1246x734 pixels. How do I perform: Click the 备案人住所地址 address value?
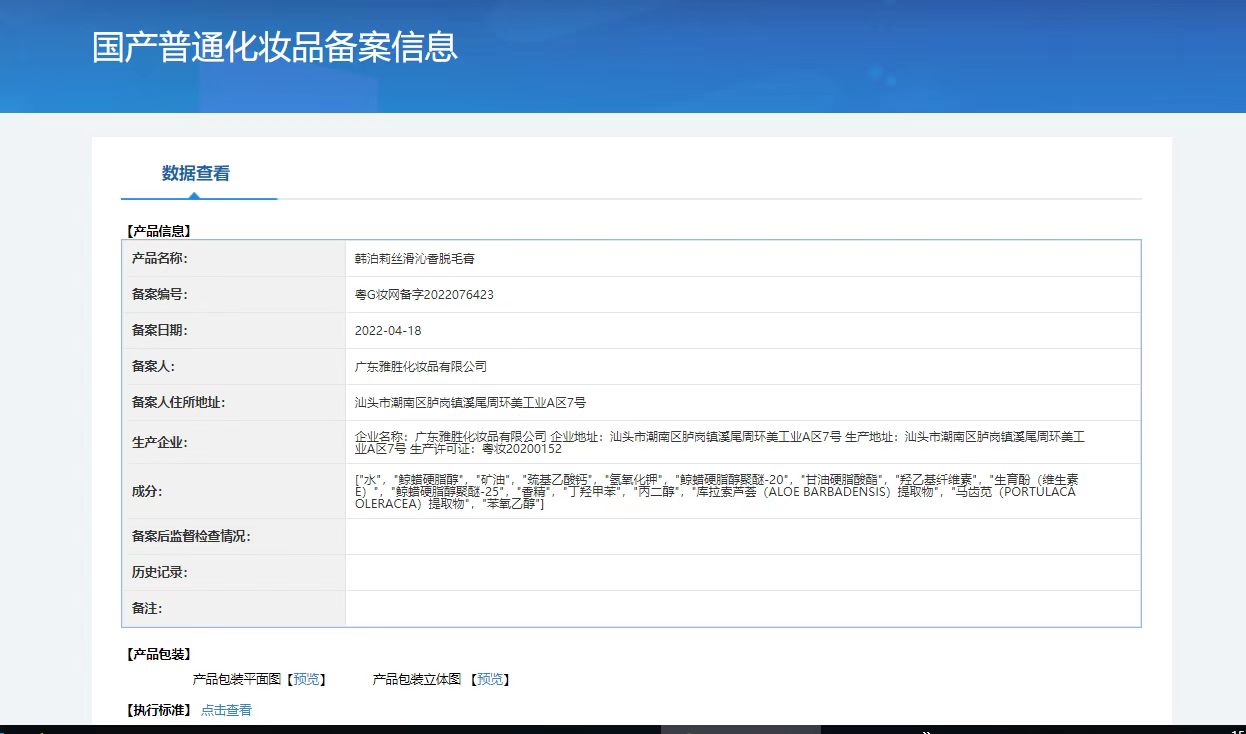point(470,403)
